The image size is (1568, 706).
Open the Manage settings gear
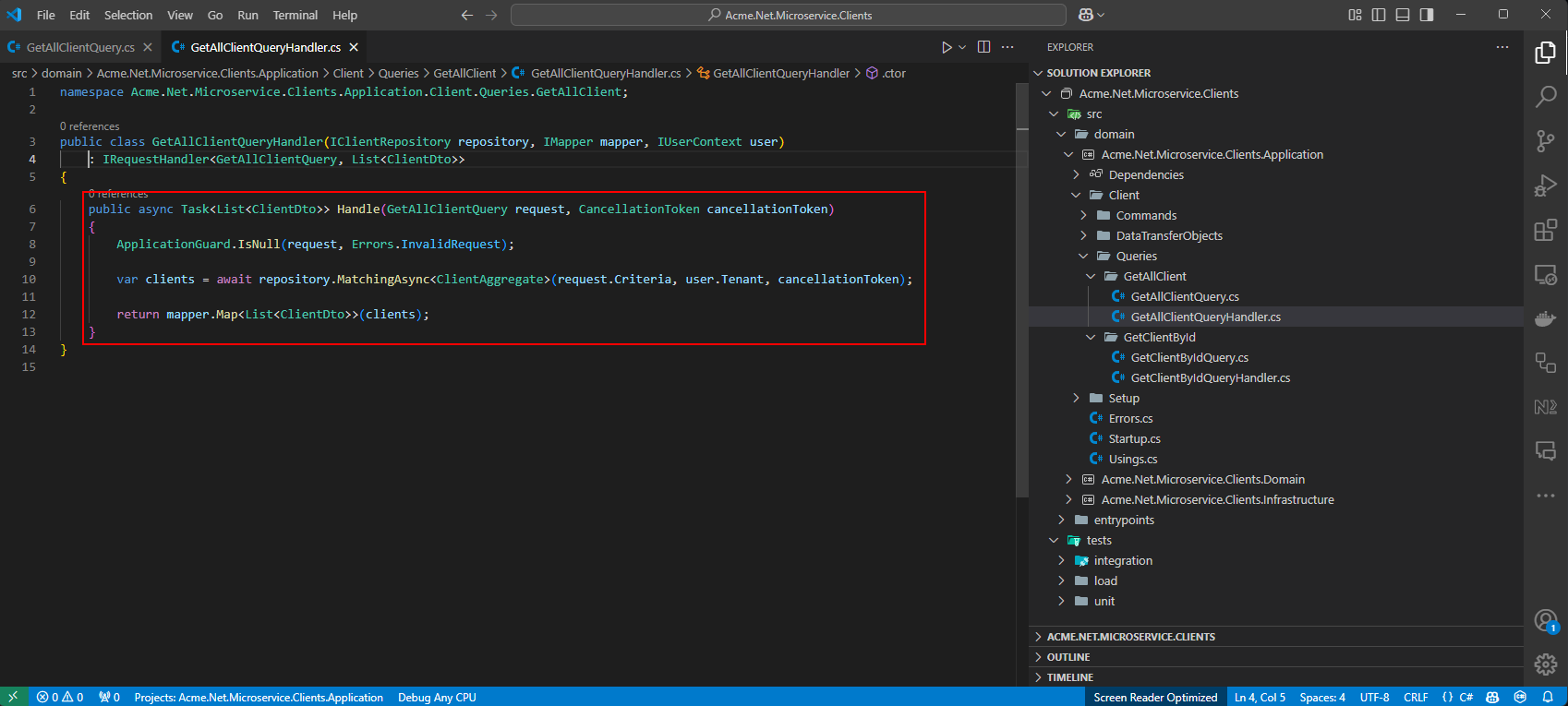point(1545,664)
